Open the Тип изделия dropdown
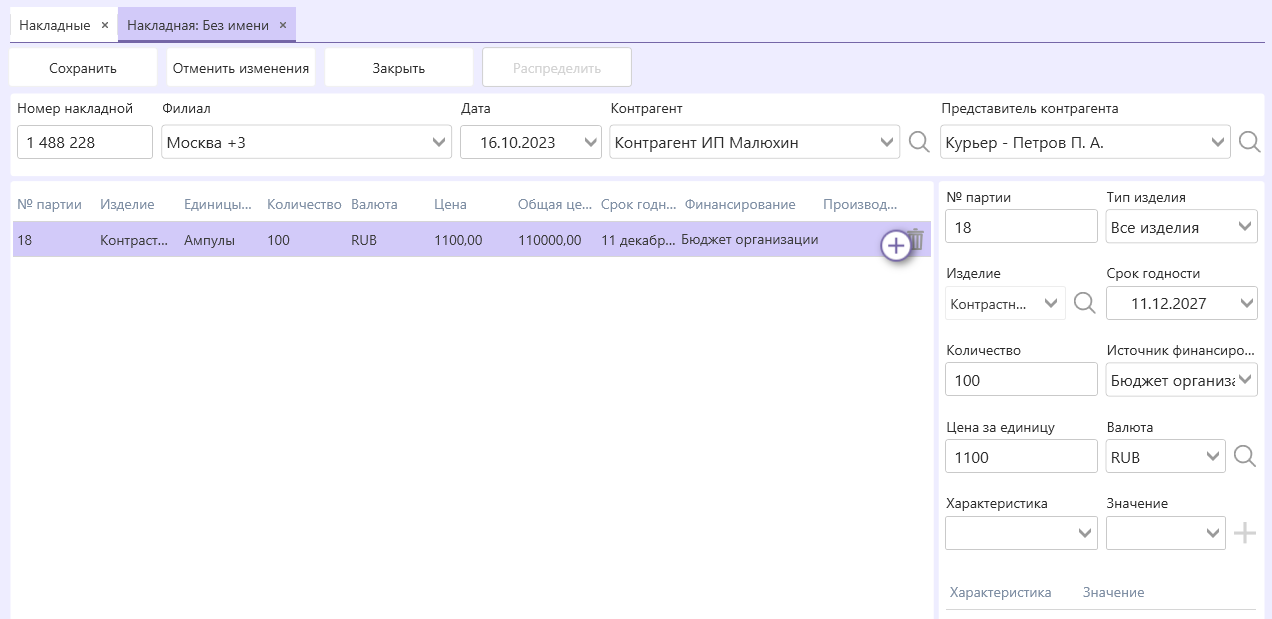Screen dimensions: 1272x619 click(x=1246, y=227)
